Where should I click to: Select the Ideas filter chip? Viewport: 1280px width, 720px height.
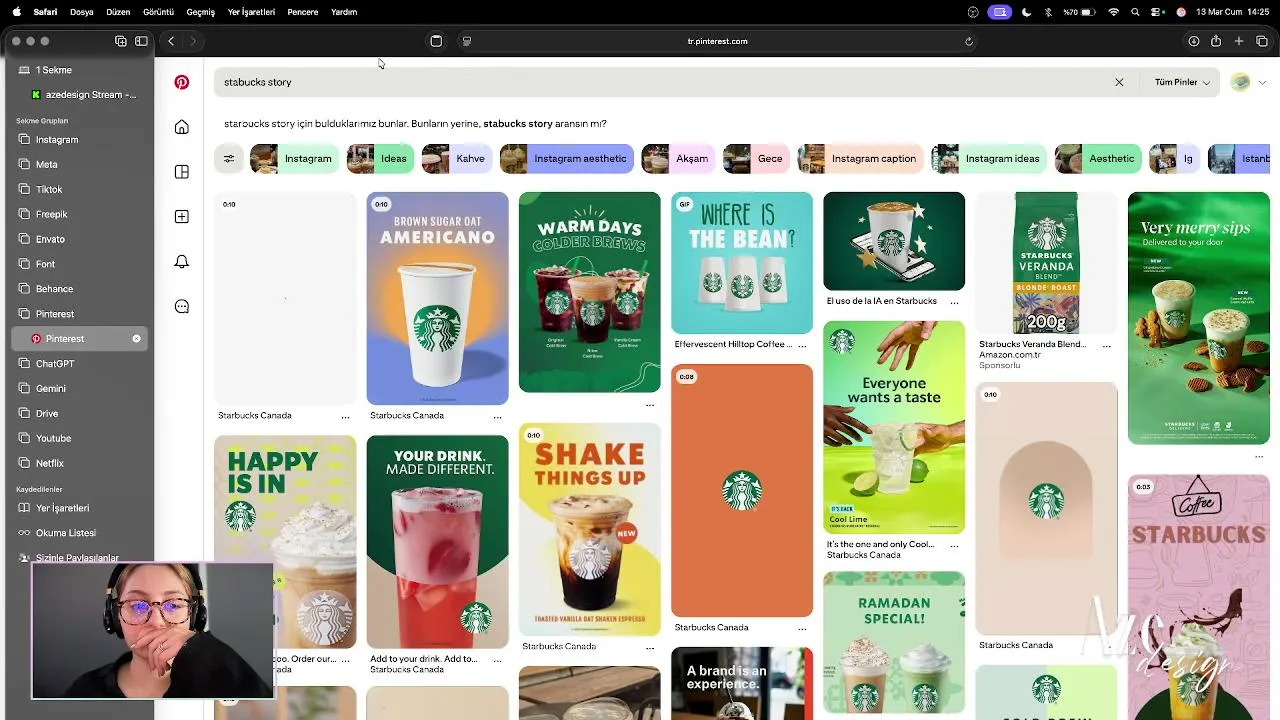(x=380, y=159)
